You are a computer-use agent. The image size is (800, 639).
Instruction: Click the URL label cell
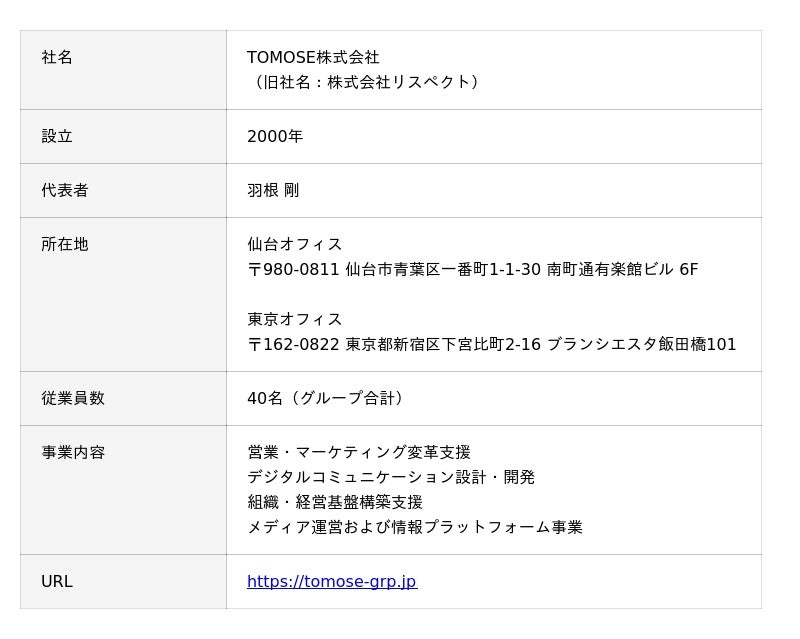pos(123,581)
